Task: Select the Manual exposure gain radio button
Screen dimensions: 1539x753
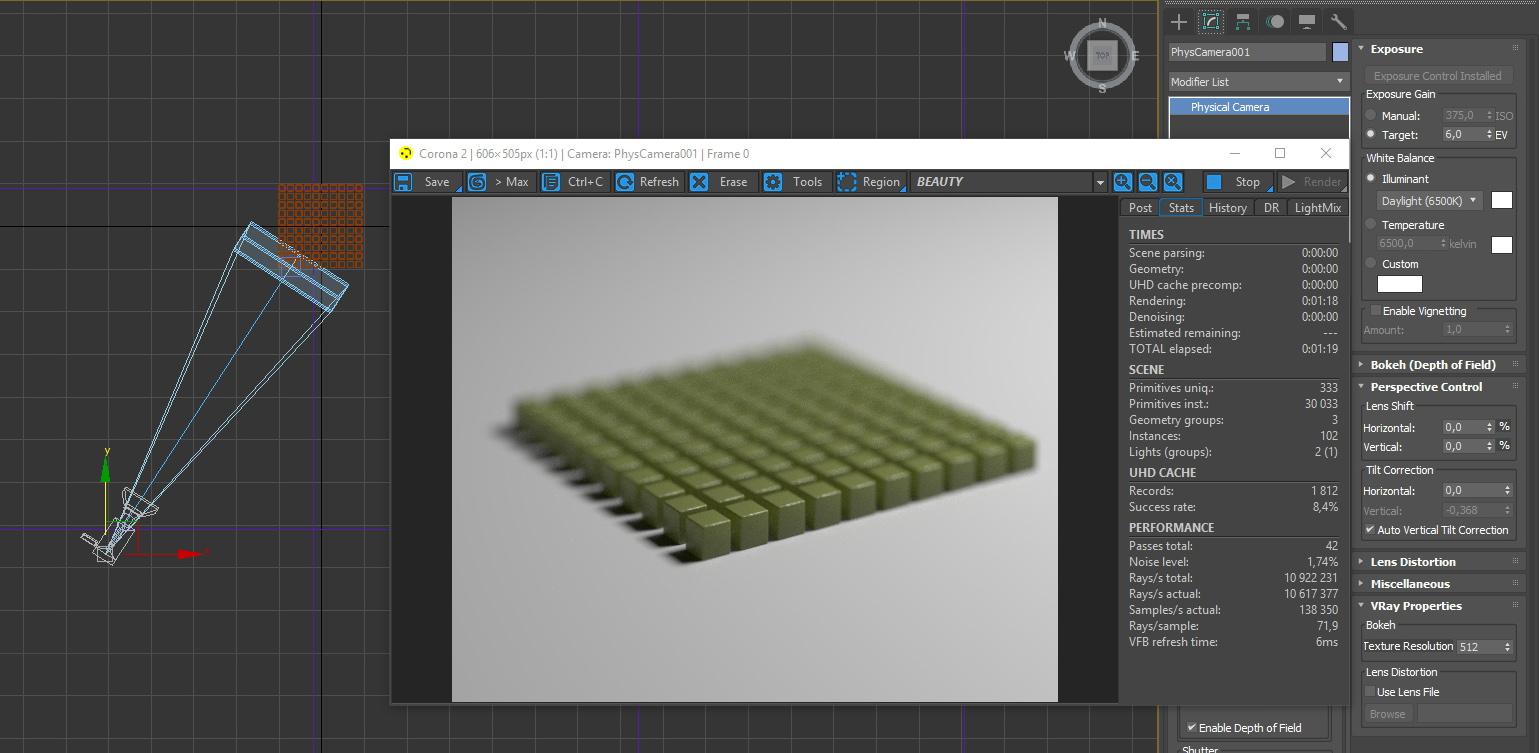Action: tap(1371, 116)
